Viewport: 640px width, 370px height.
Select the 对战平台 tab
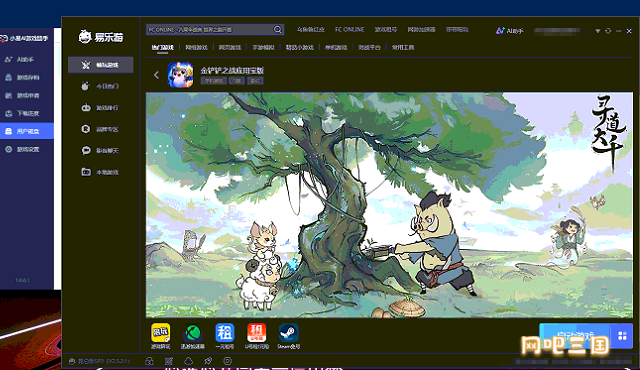[369, 47]
